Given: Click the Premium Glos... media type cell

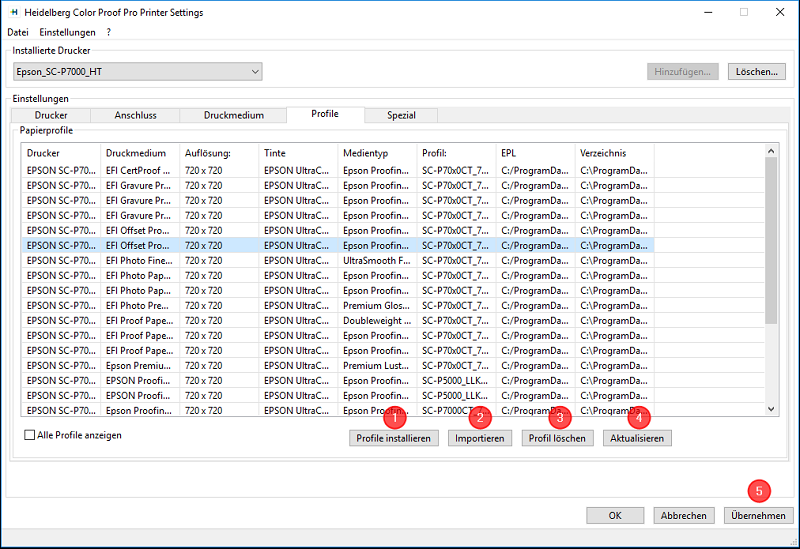Looking at the screenshot, I should (x=377, y=306).
